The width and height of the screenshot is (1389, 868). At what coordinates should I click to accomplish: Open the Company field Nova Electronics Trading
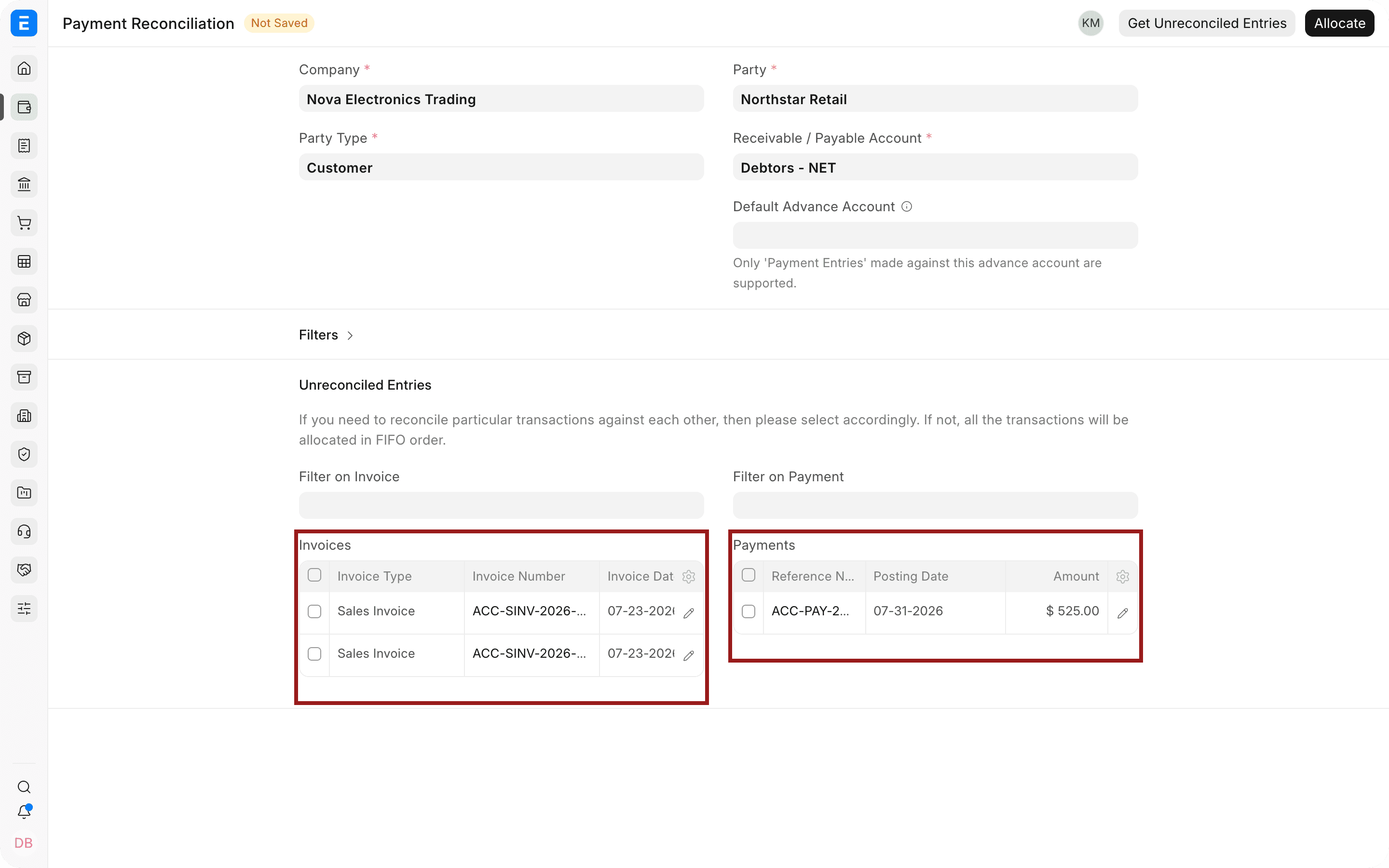point(501,99)
